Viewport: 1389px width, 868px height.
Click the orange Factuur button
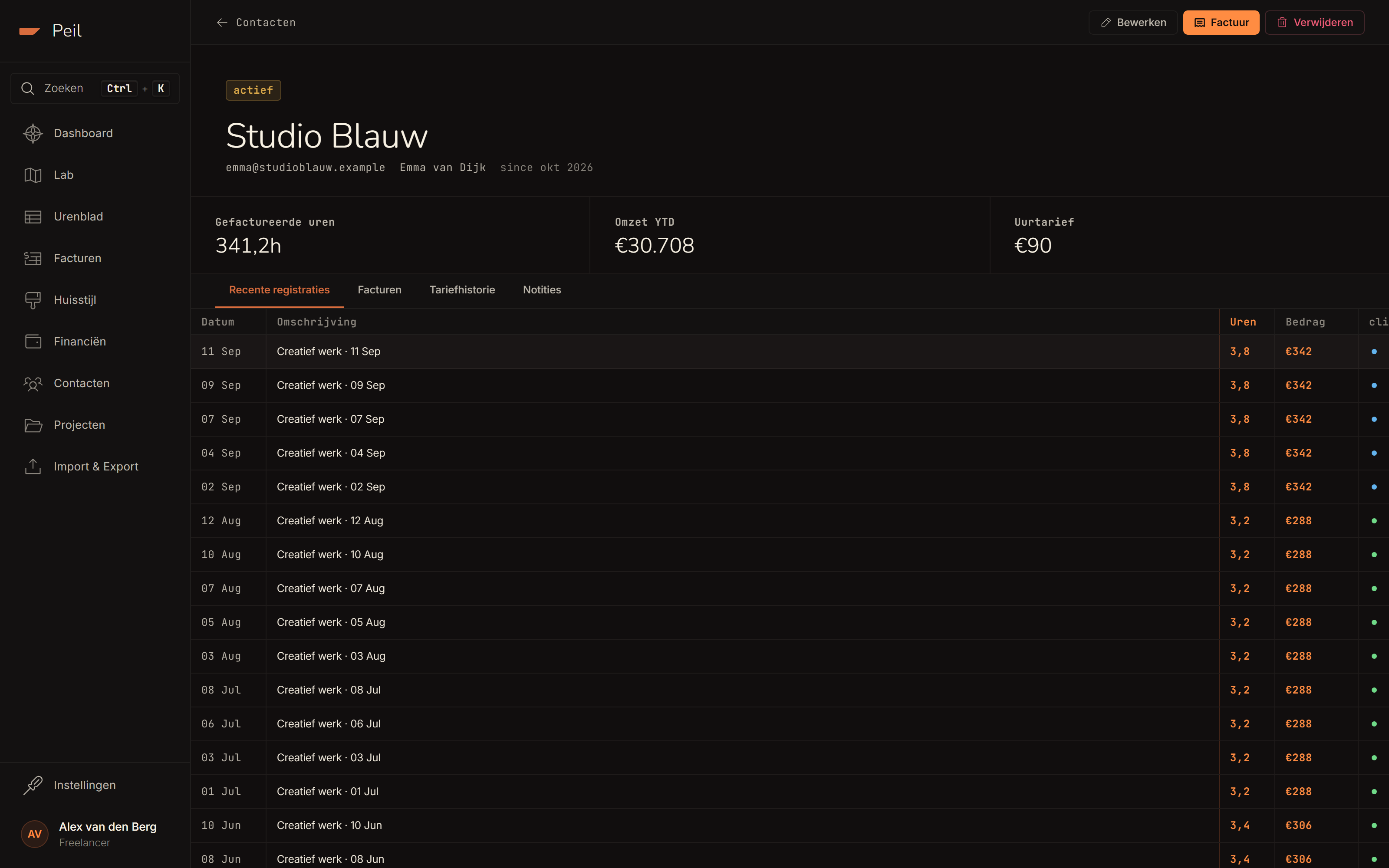(1221, 23)
